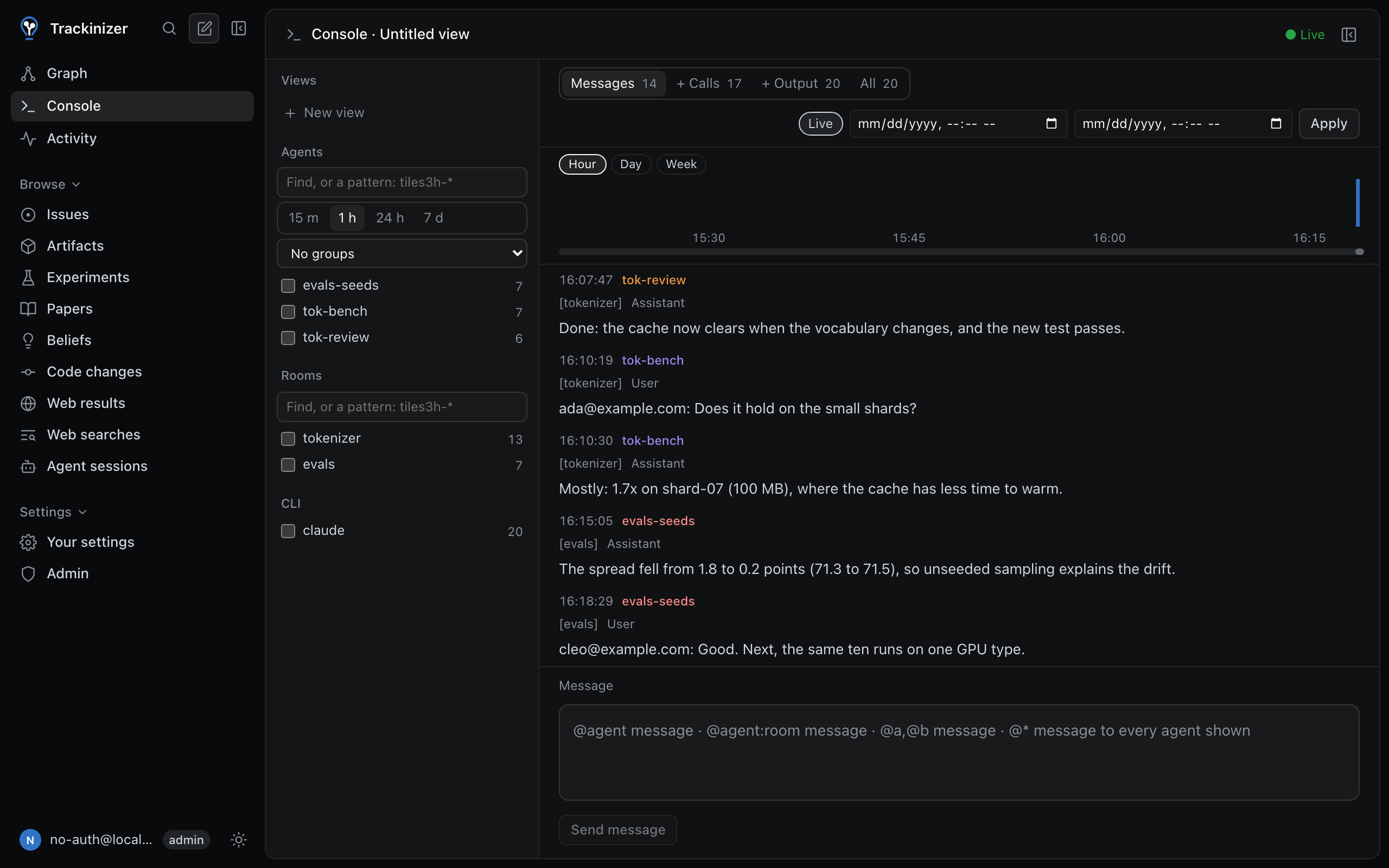Switch to the + Calls tab
The height and width of the screenshot is (868, 1389).
[x=709, y=83]
